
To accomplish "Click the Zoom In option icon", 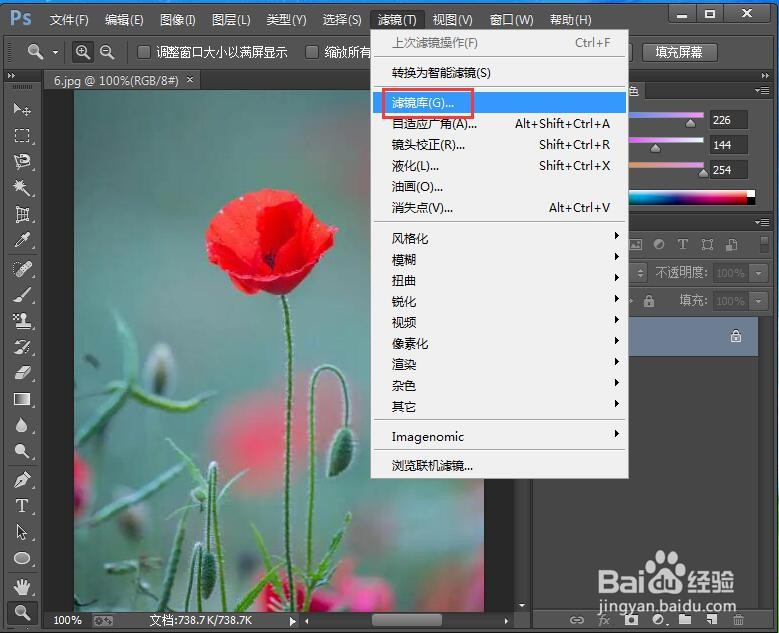I will click(82, 52).
